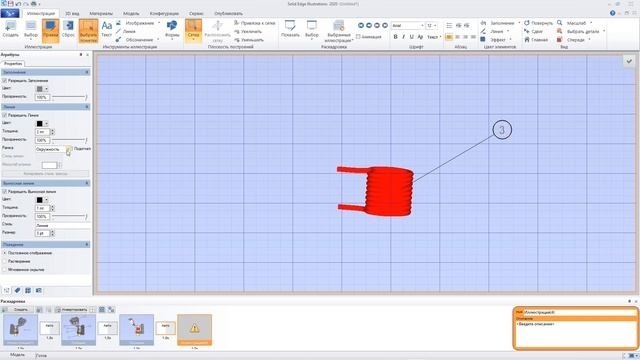Adjust the Заполнение transparency slider
The height and width of the screenshot is (360, 640).
pyautogui.click(x=69, y=97)
